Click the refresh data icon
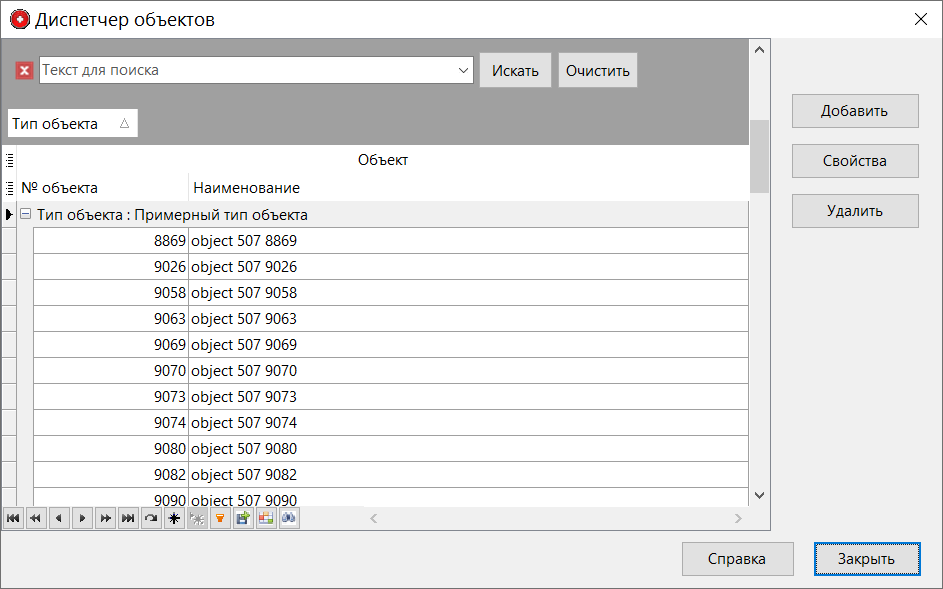 click(151, 518)
